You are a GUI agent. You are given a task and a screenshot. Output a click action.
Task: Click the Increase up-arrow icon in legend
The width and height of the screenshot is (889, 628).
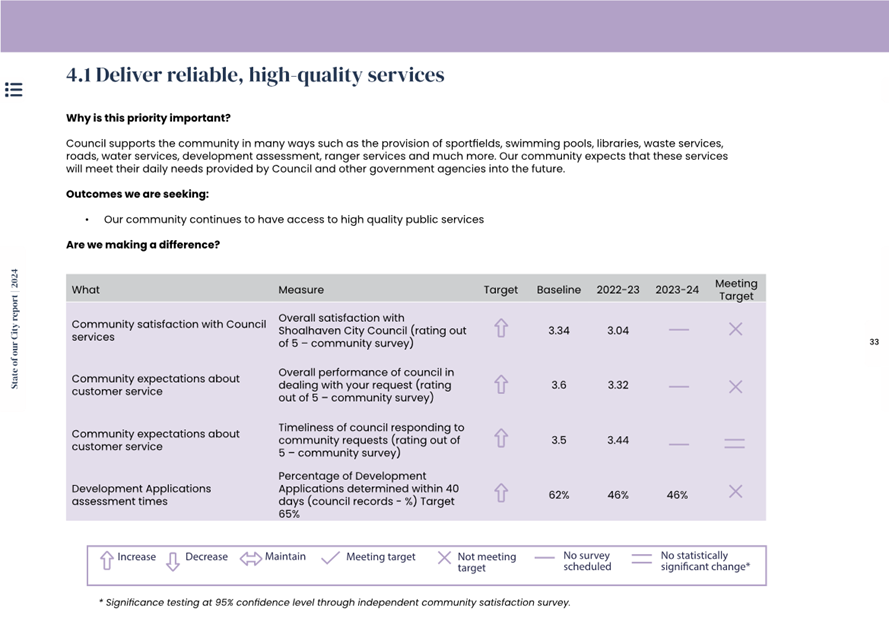106,561
